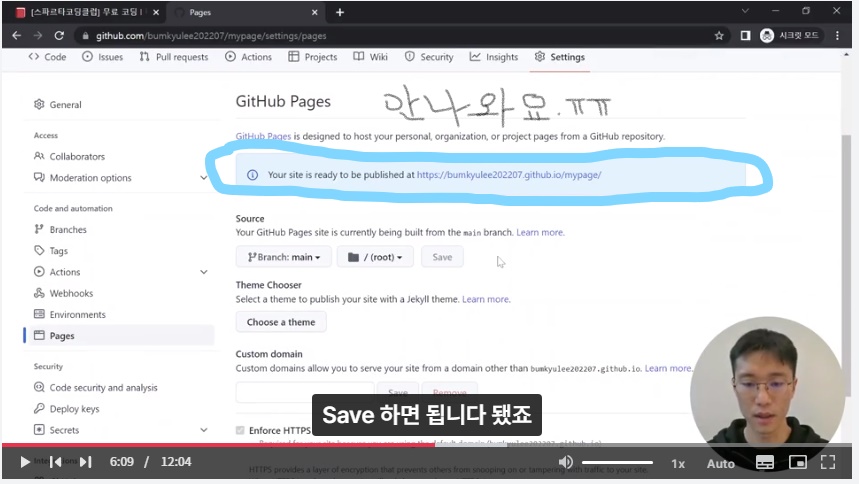Open incognito profile 시크릿 모드
This screenshot has width=859, height=484.
pos(789,36)
